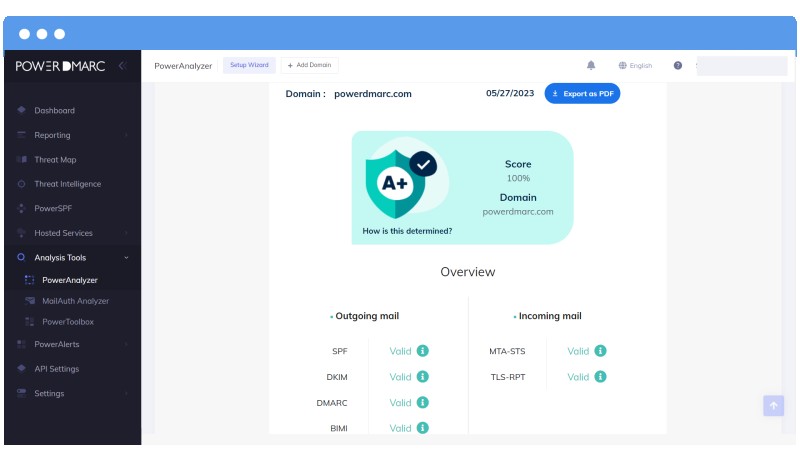Screen dimensions: 800x450
Task: Open PowerSPF menu item
Action: tap(53, 208)
